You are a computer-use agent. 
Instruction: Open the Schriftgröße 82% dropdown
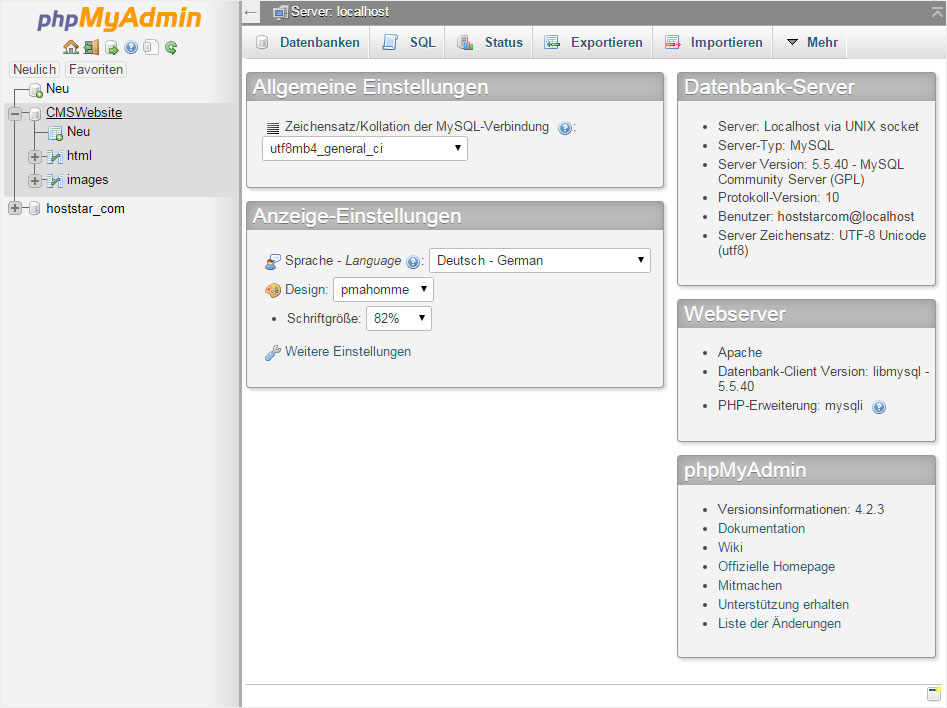tap(399, 318)
